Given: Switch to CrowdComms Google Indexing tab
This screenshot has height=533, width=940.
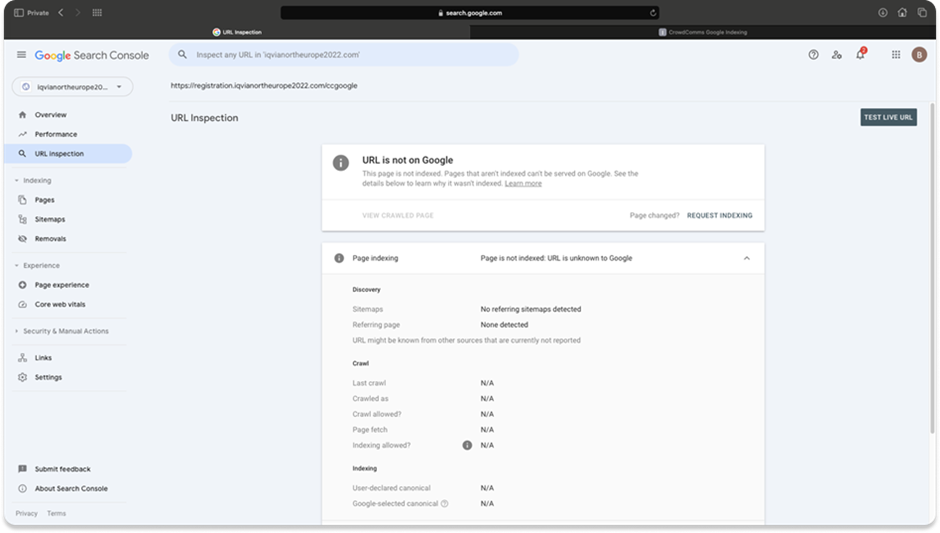Looking at the screenshot, I should tap(703, 32).
